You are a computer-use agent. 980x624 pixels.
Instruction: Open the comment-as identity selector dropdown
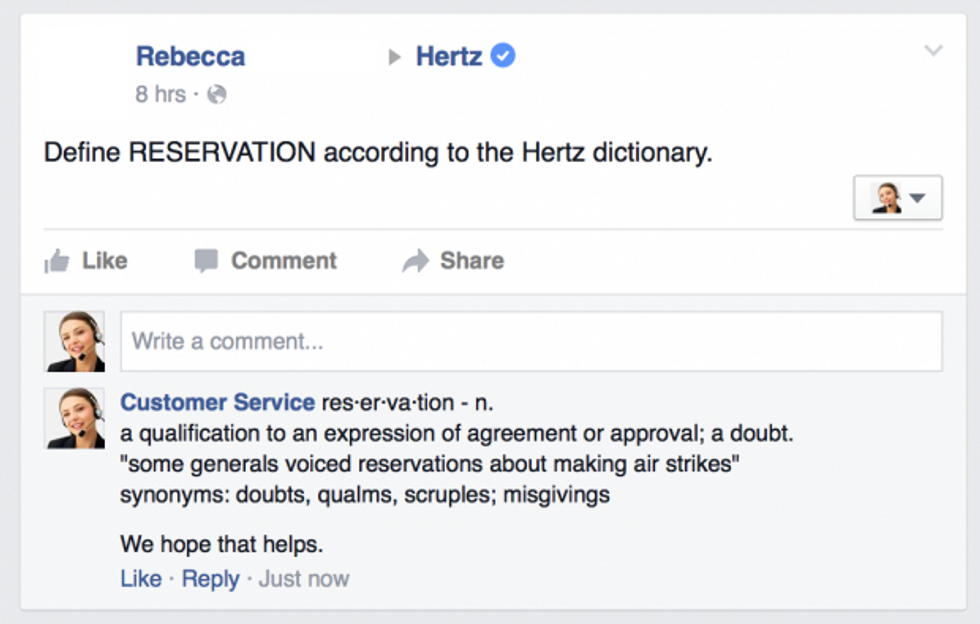coord(898,198)
